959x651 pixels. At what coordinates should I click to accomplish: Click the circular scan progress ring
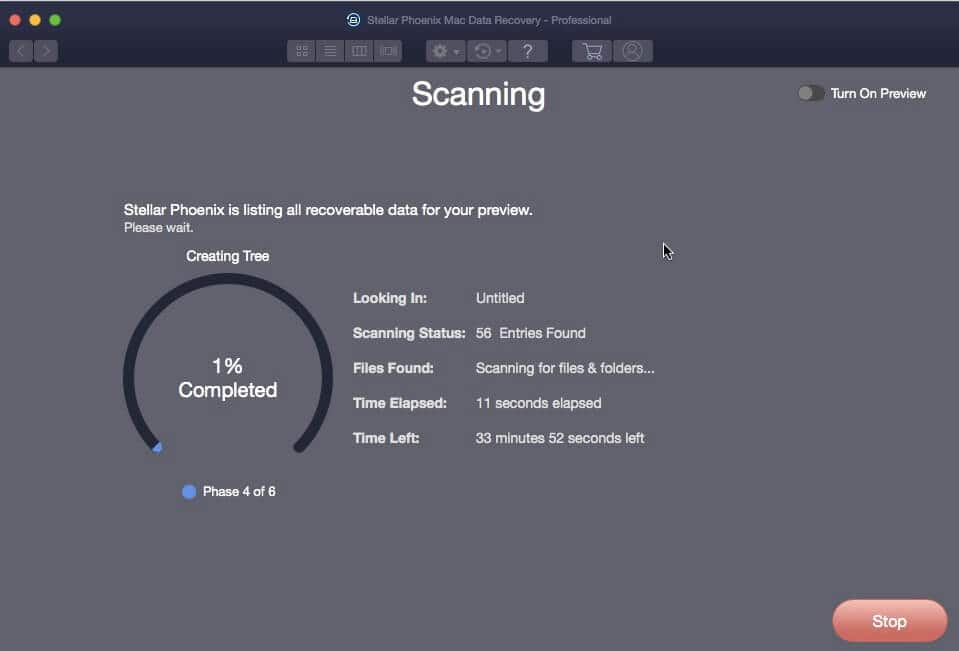point(228,365)
